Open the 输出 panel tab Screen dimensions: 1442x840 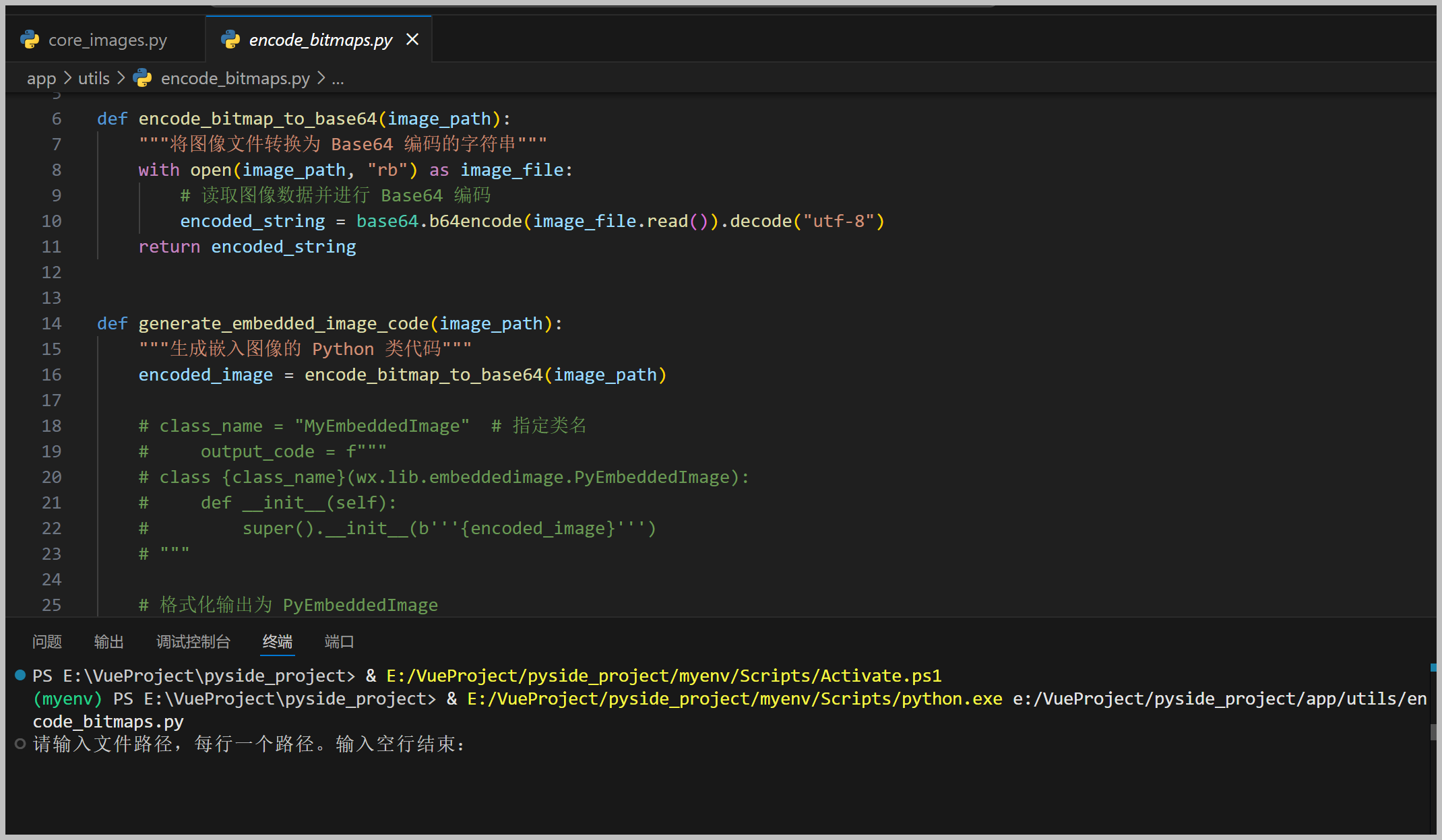coord(108,641)
